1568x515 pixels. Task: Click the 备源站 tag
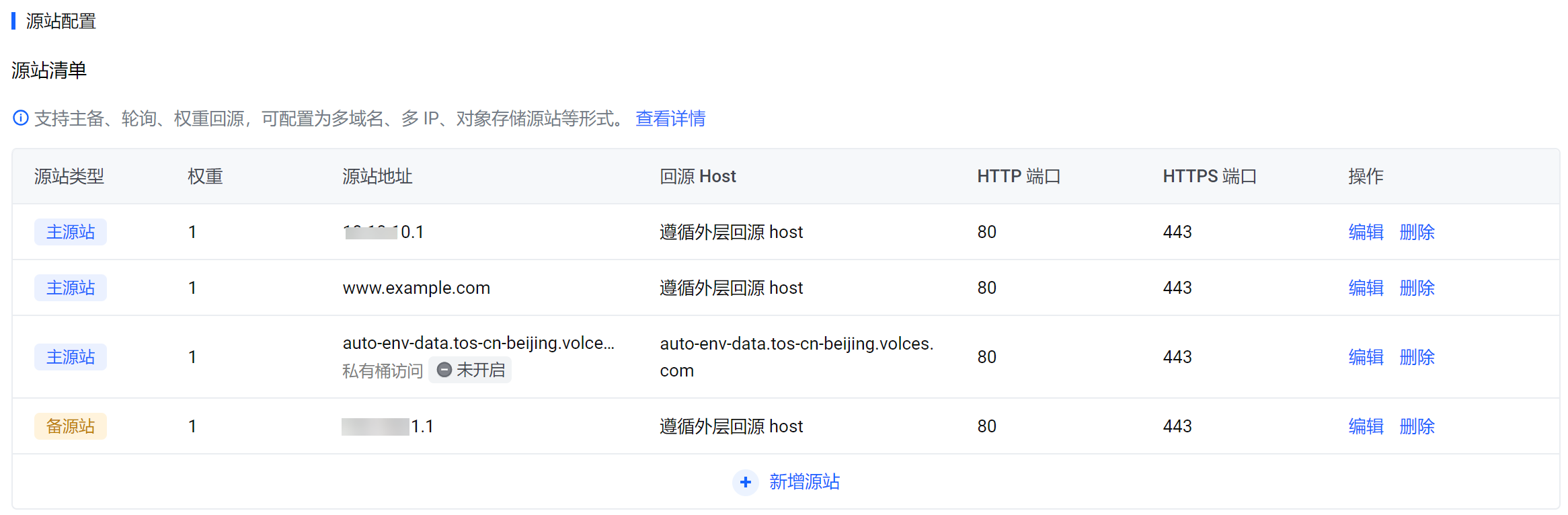pos(71,426)
